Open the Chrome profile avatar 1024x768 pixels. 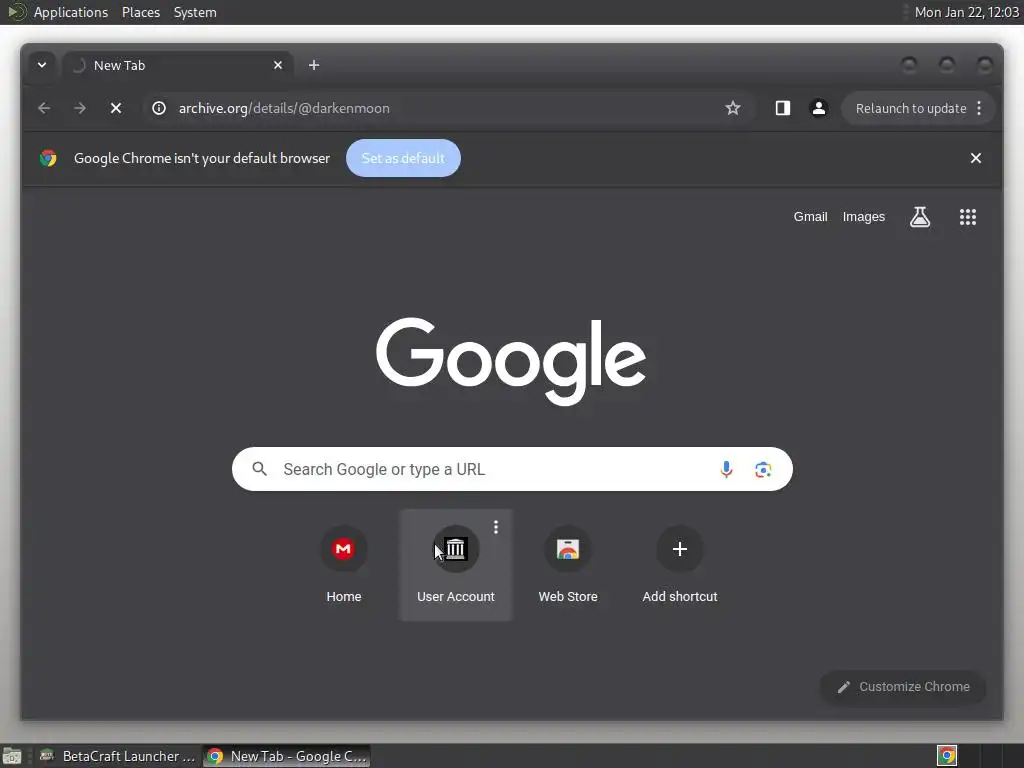point(818,108)
